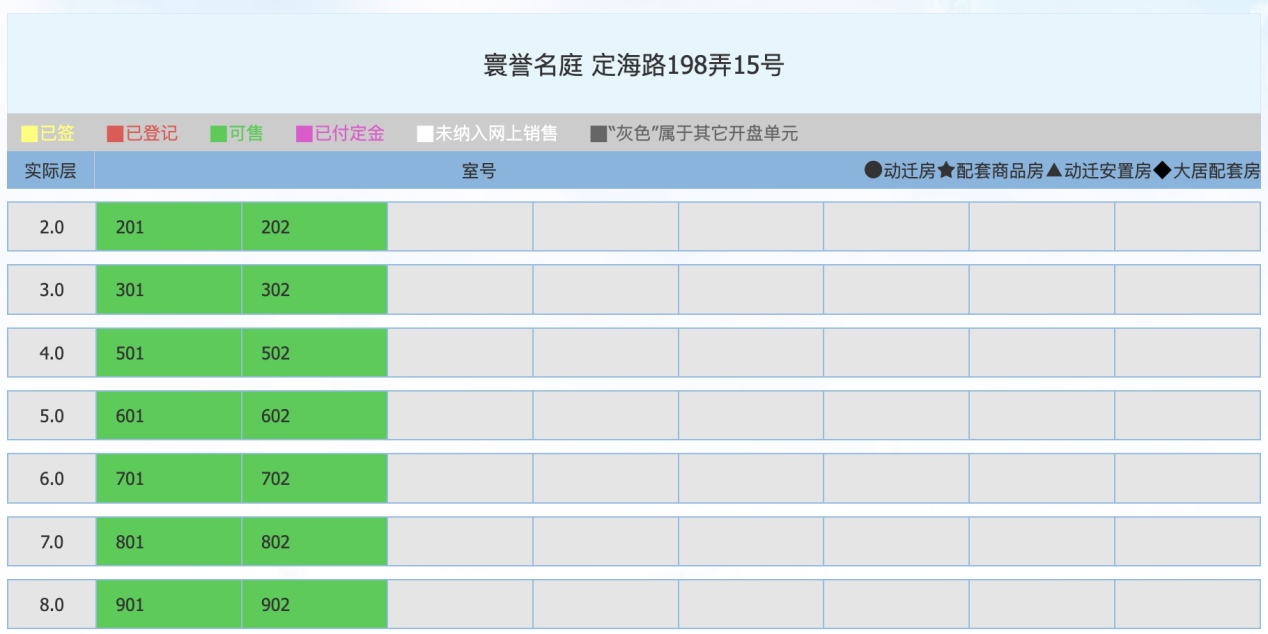Click the 实际层 column header
This screenshot has height=634, width=1268.
coord(50,171)
